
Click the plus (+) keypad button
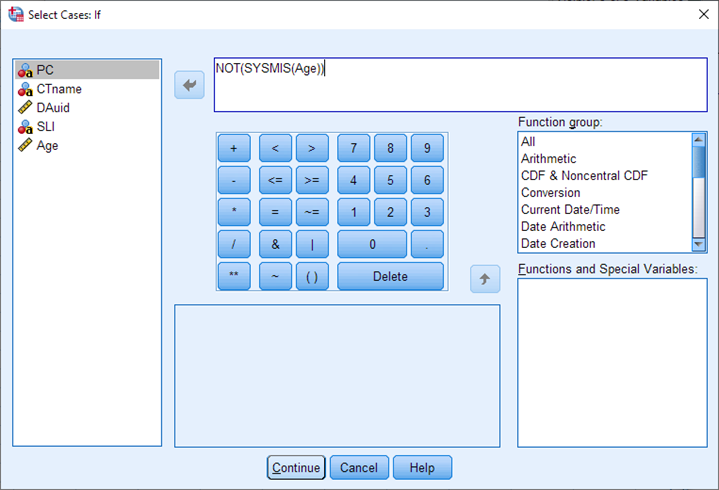click(234, 148)
